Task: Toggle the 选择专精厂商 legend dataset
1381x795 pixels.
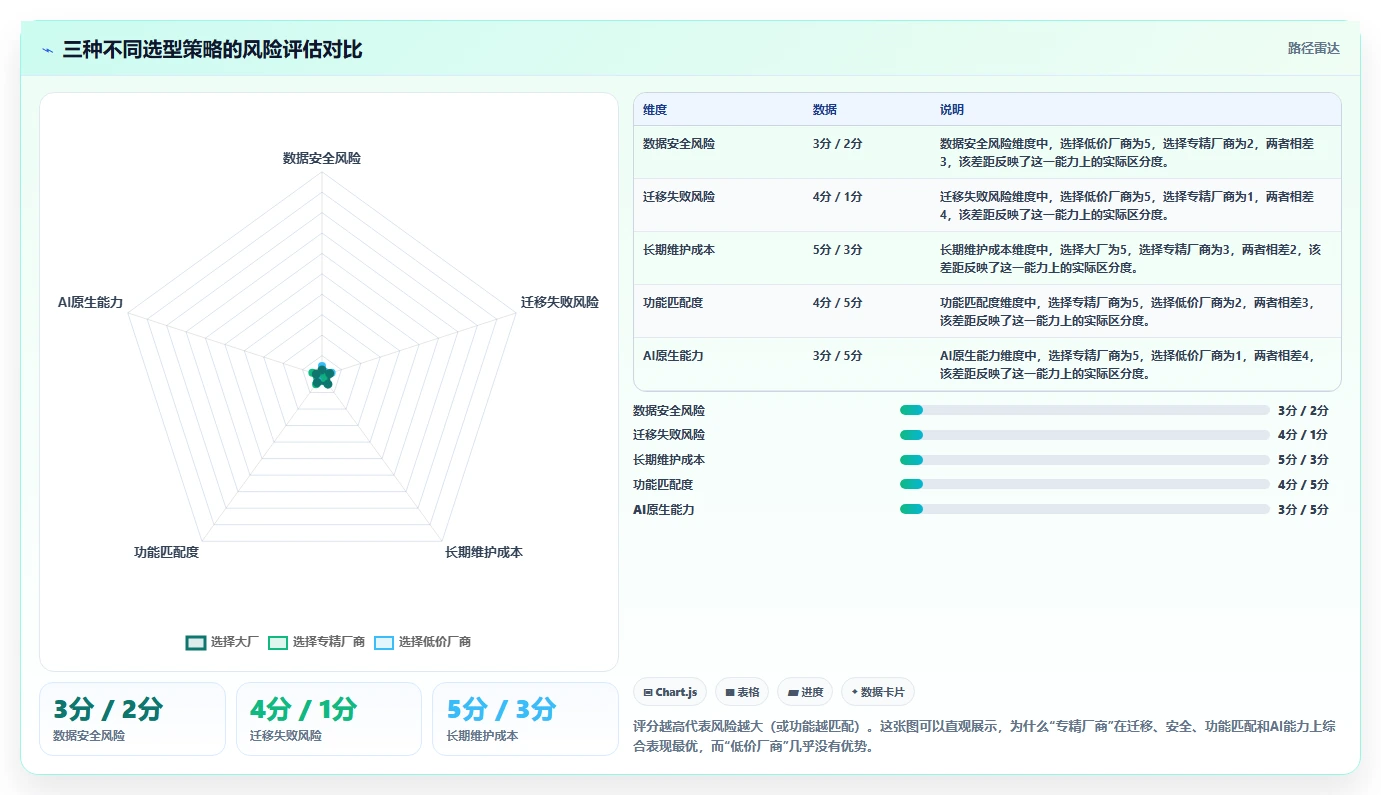Action: point(316,642)
